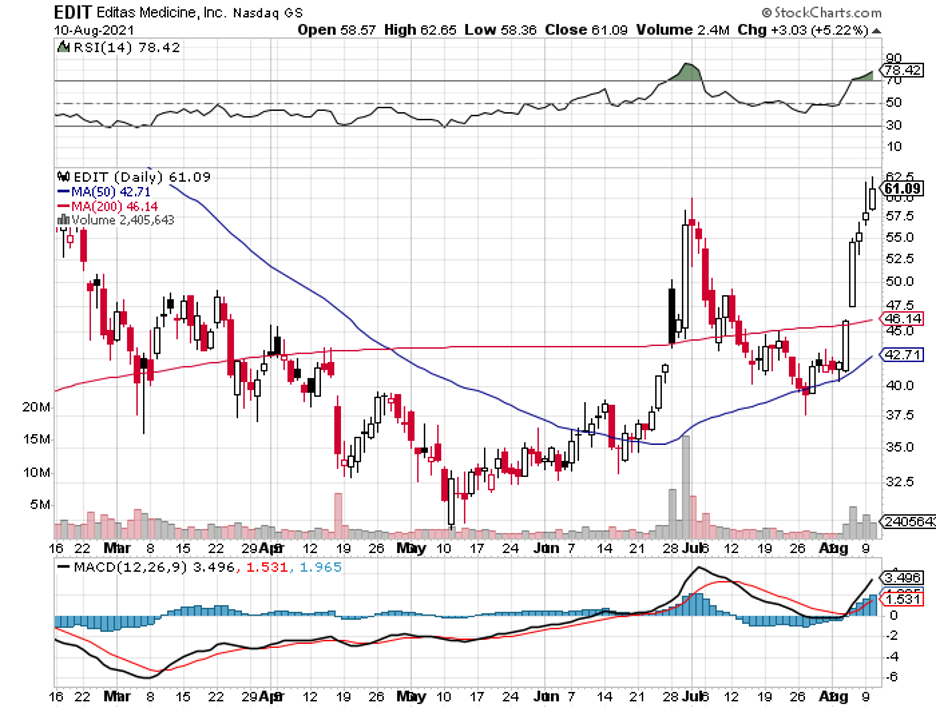Click the volume bars legend icon

pos(64,219)
